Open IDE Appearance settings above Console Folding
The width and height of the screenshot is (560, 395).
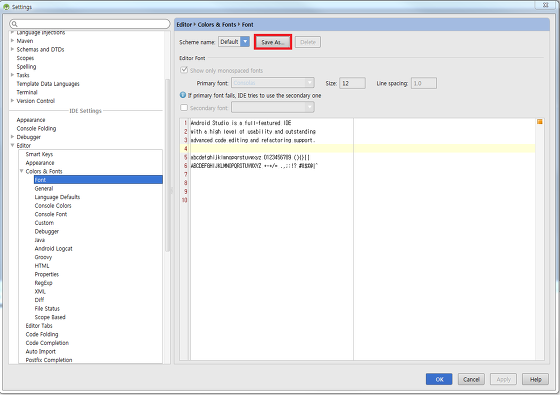click(x=31, y=120)
